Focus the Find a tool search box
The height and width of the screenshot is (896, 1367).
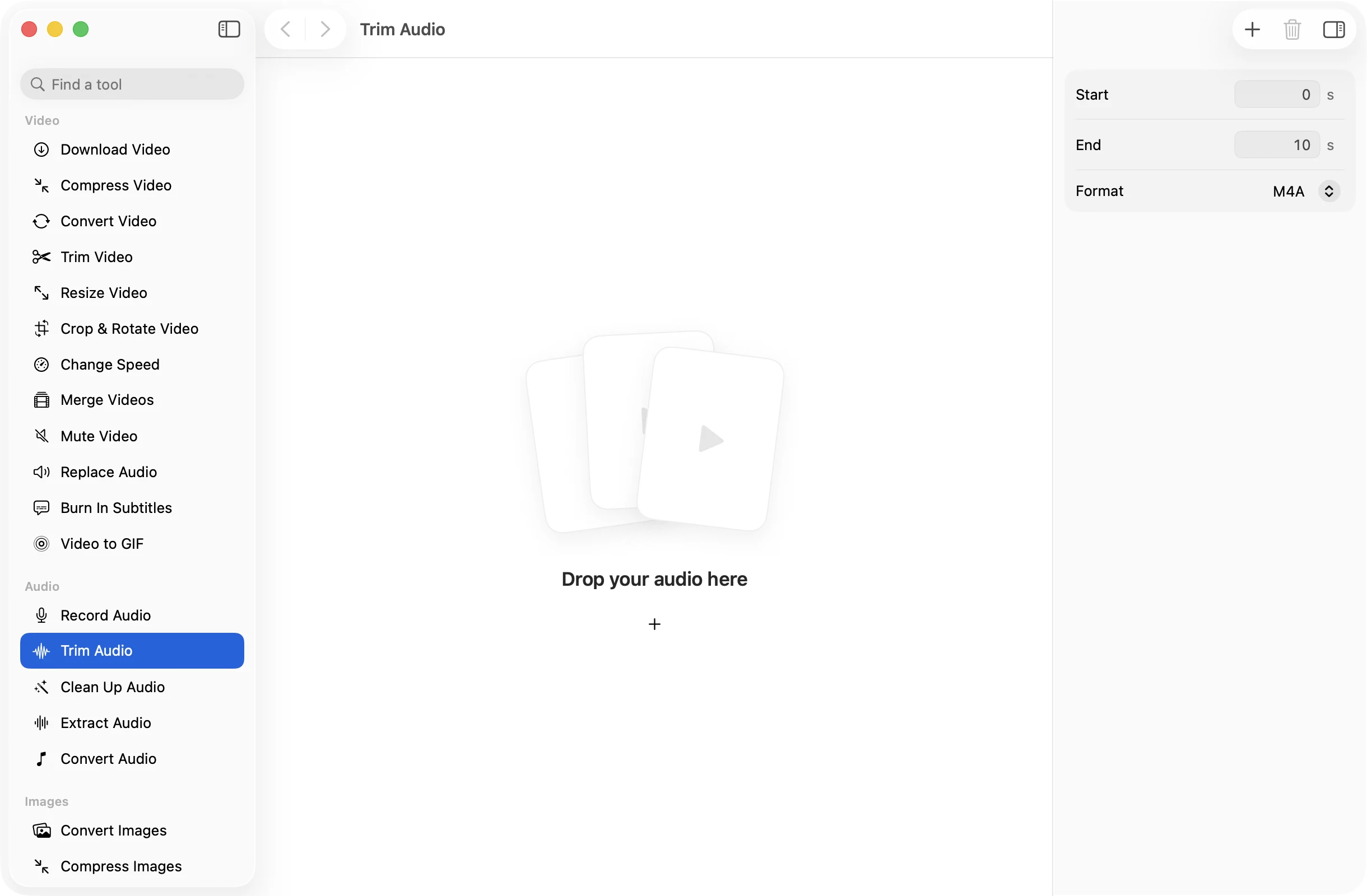pyautogui.click(x=132, y=85)
